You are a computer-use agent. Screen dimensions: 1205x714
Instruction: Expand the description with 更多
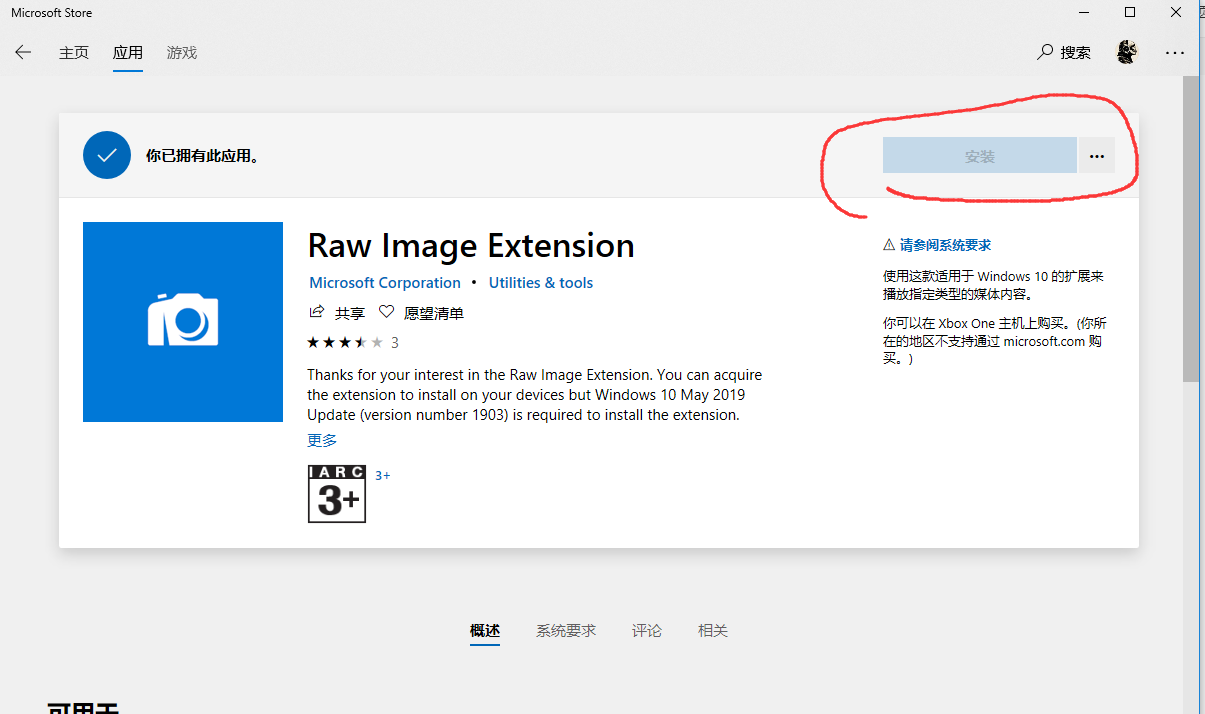[x=321, y=440]
